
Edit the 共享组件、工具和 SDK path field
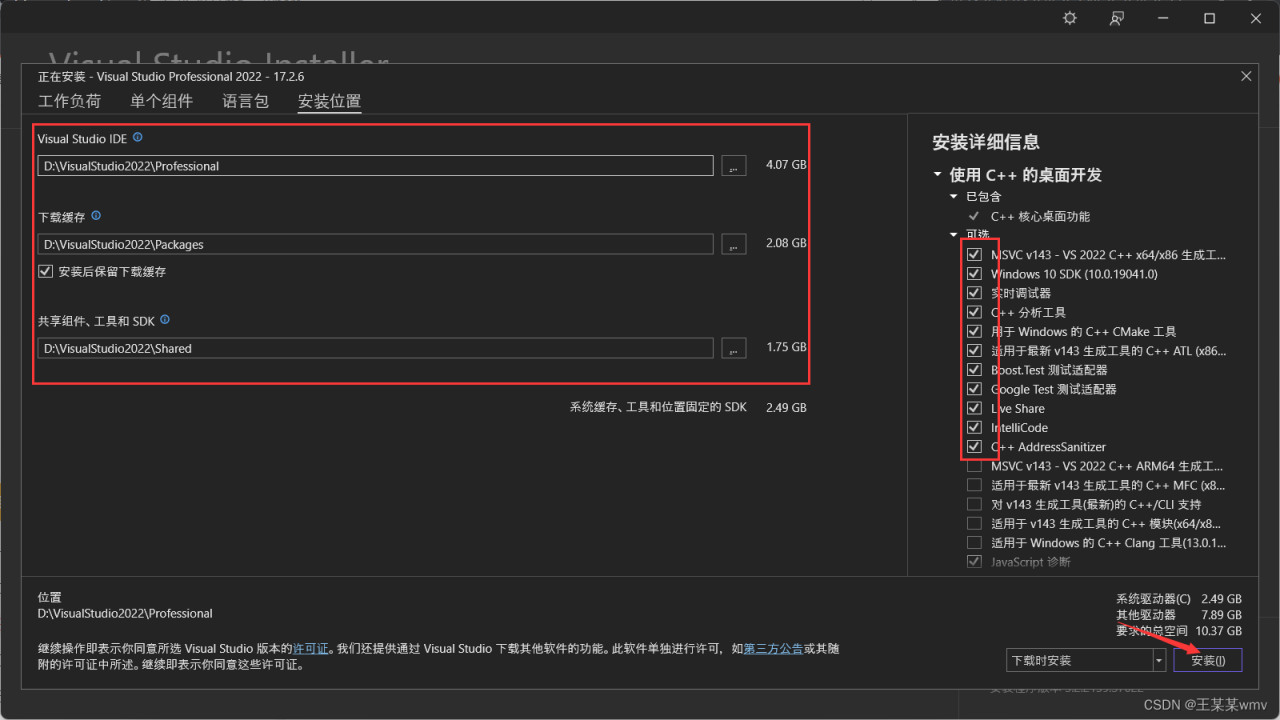point(376,348)
